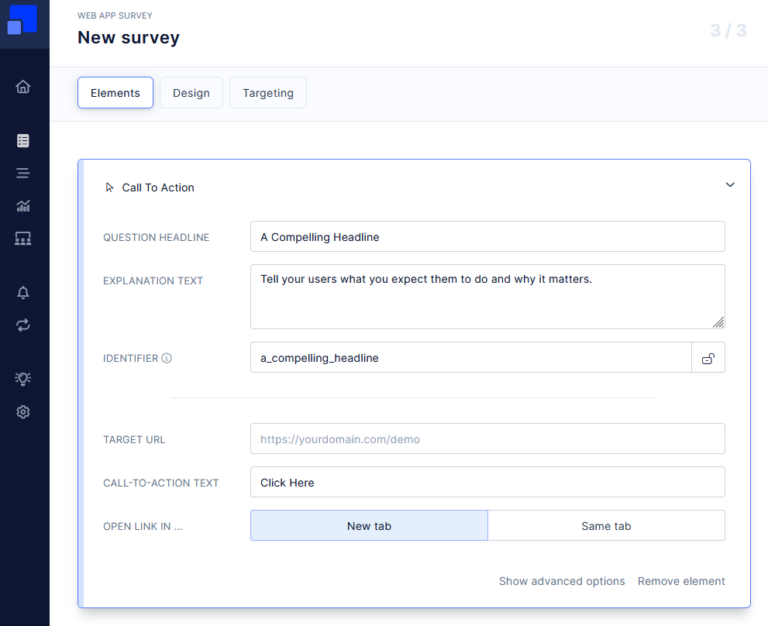This screenshot has width=768, height=626.
Task: Open settings via the gear icon
Action: 23,412
